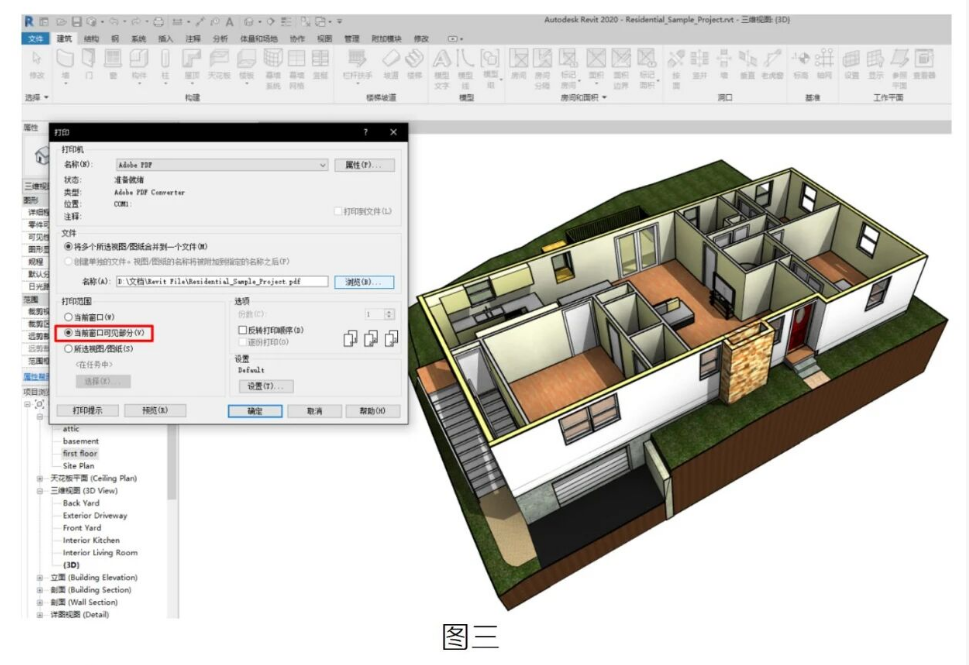Select the 天花板 (Ceiling) tool in the ribbon
This screenshot has width=969, height=665.
219,64
